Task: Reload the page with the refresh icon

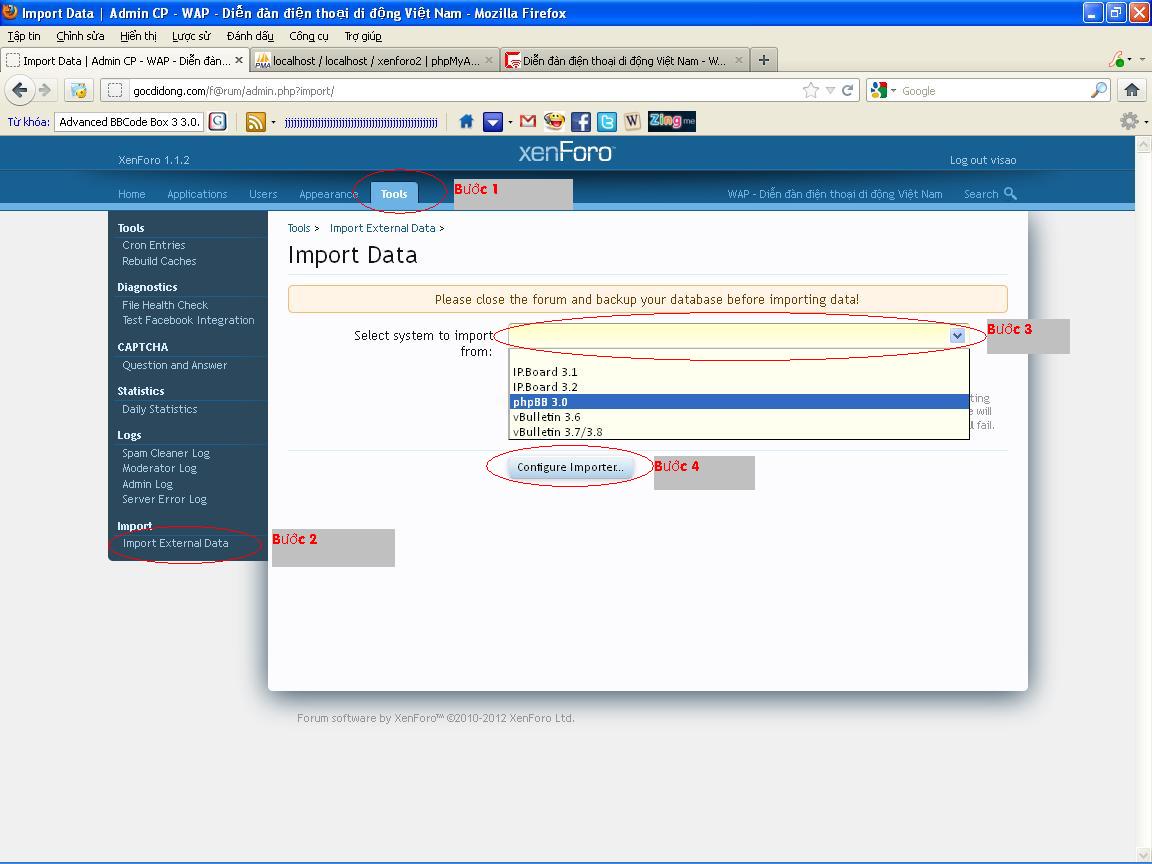Action: [847, 90]
